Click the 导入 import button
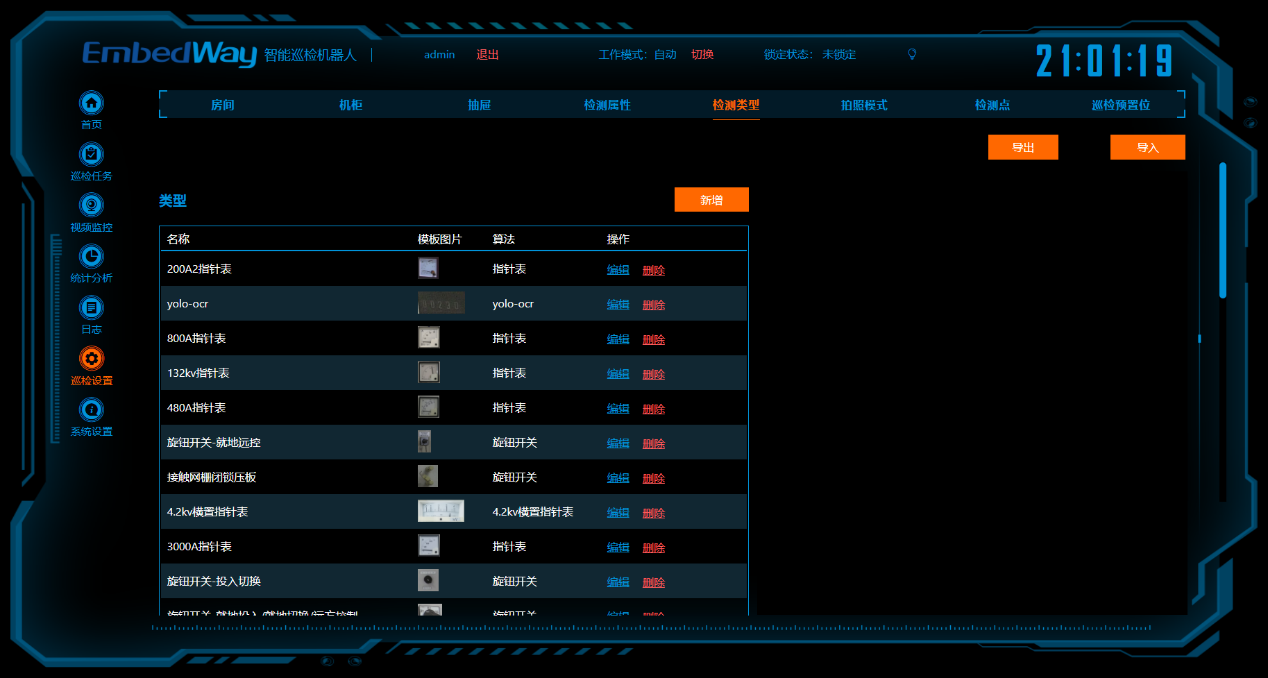 [x=1147, y=148]
